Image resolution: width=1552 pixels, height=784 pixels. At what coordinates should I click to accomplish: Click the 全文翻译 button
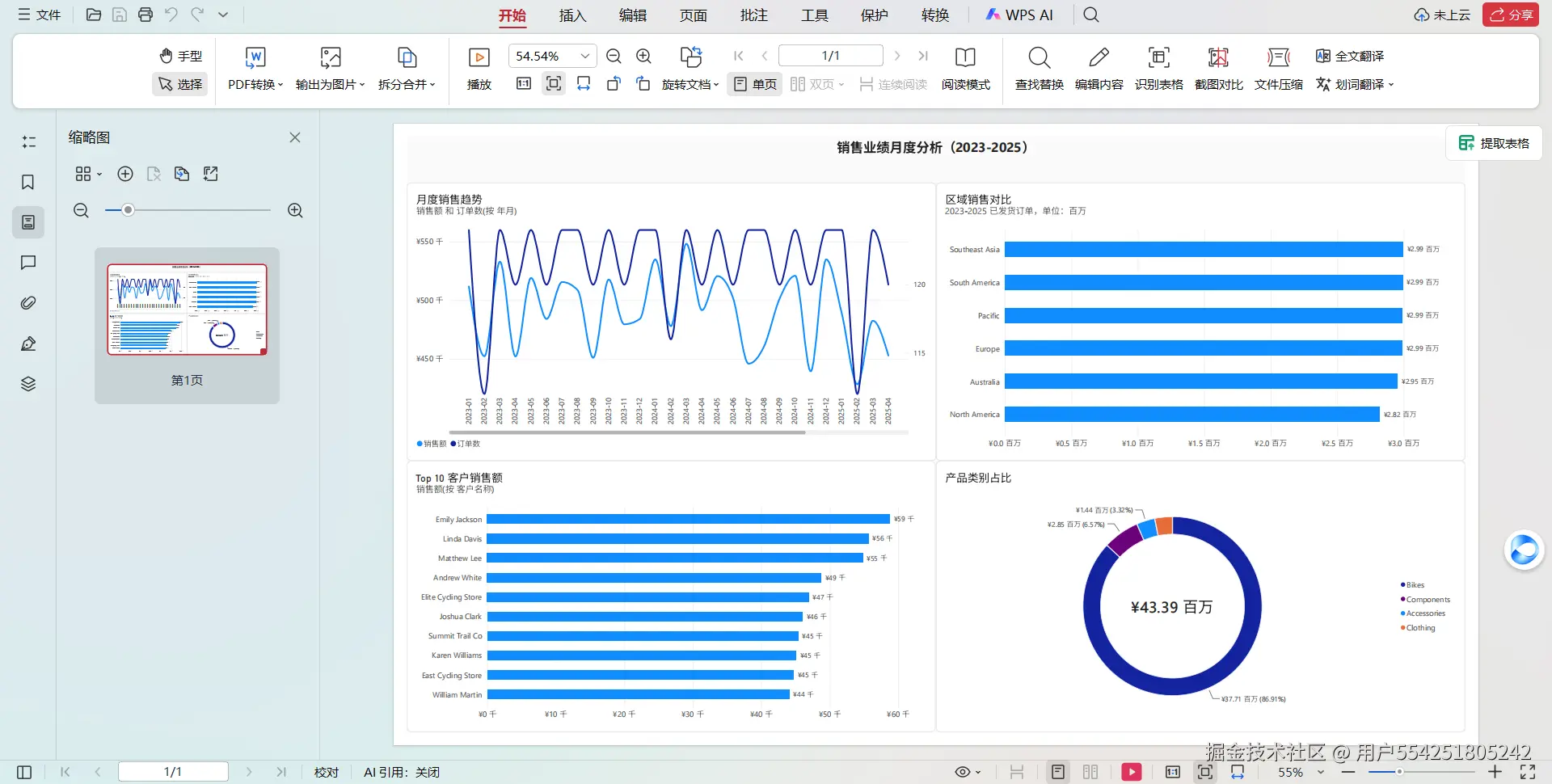click(x=1349, y=56)
